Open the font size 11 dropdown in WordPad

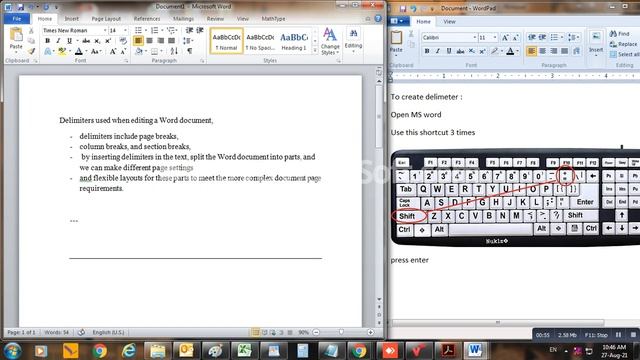tap(495, 38)
